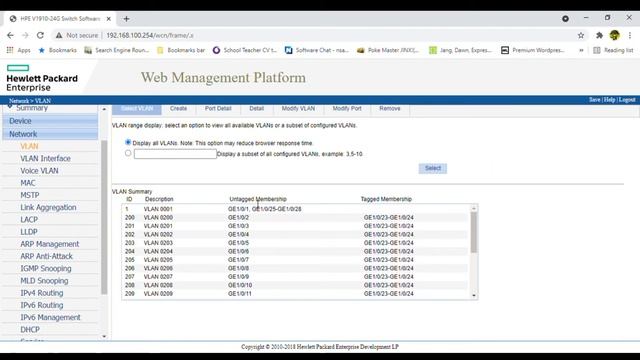Select Display all VLANs radio button
The width and height of the screenshot is (640, 360).
[128, 142]
